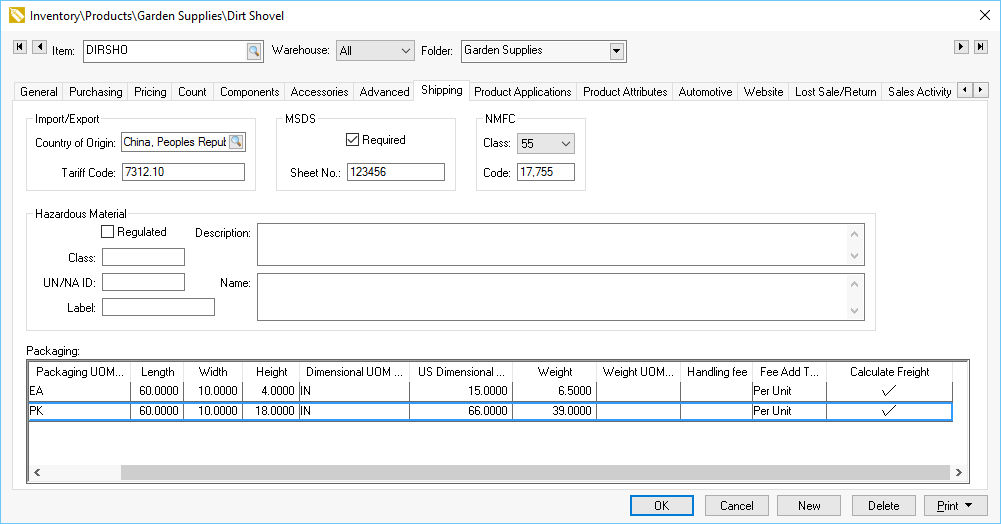Jump to last record arrow
Viewport: 1001px width, 524px height.
point(980,47)
